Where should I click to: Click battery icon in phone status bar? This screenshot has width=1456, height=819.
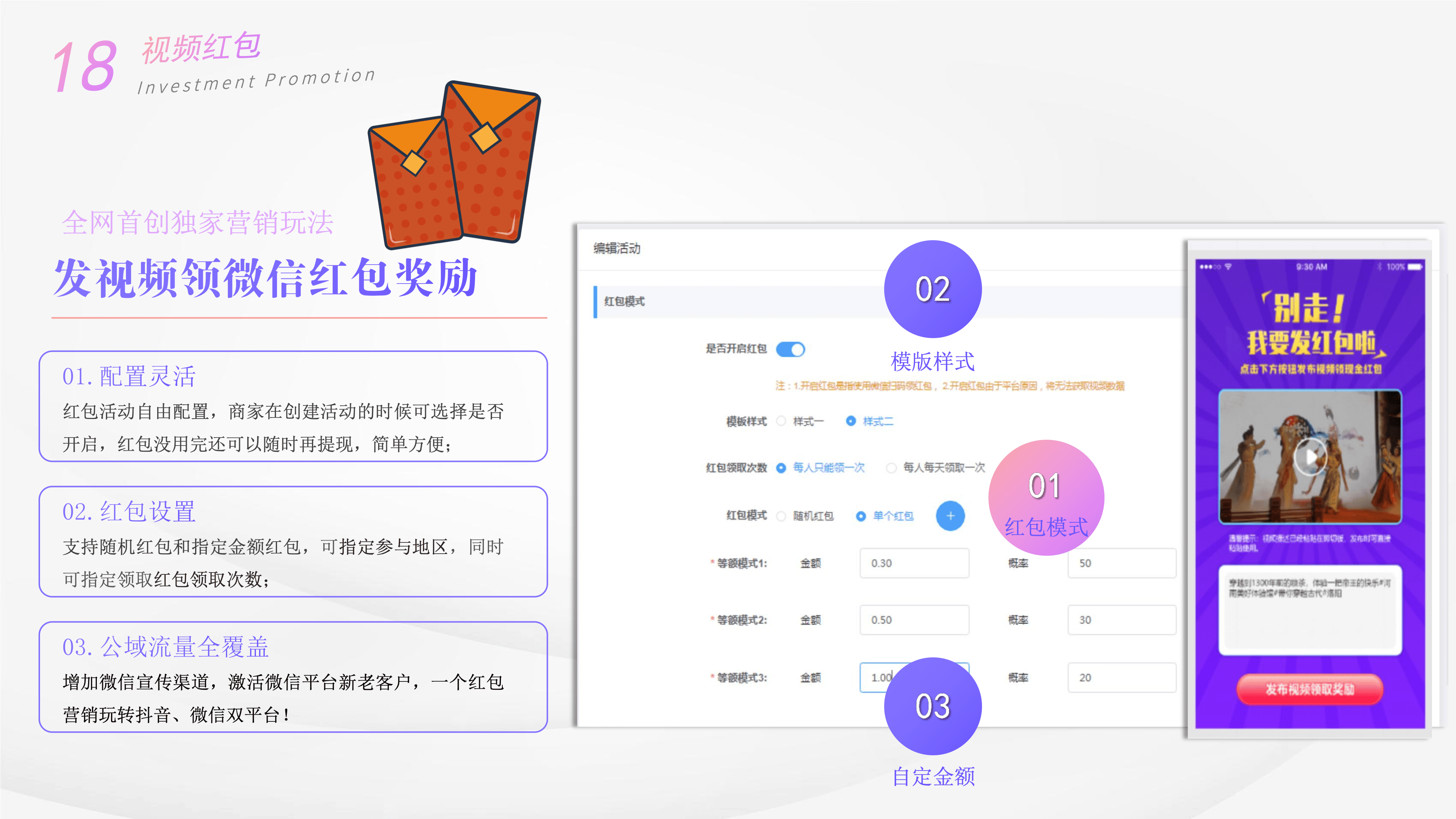point(1415,267)
